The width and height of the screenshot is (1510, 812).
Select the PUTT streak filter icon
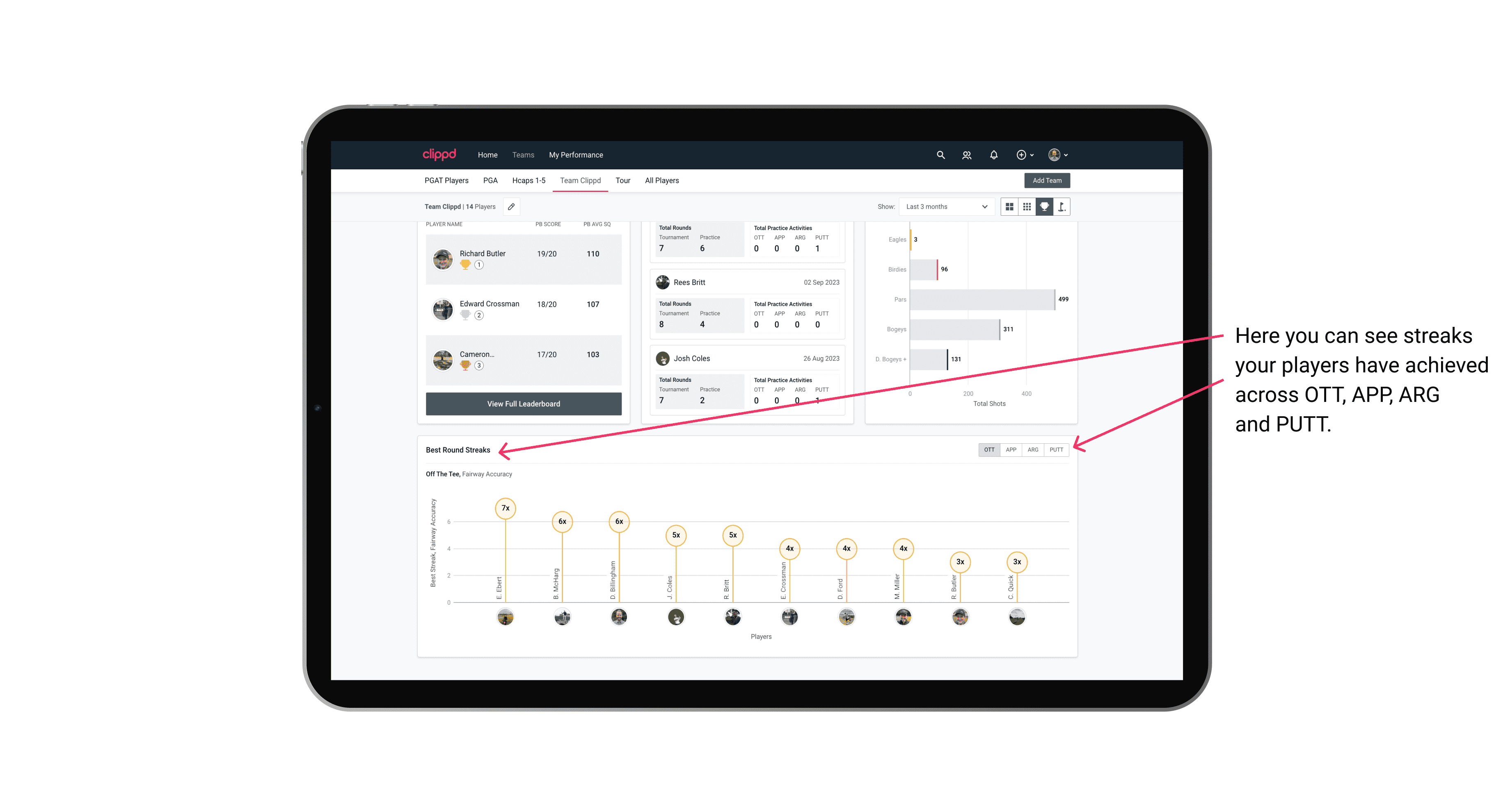tap(1056, 449)
